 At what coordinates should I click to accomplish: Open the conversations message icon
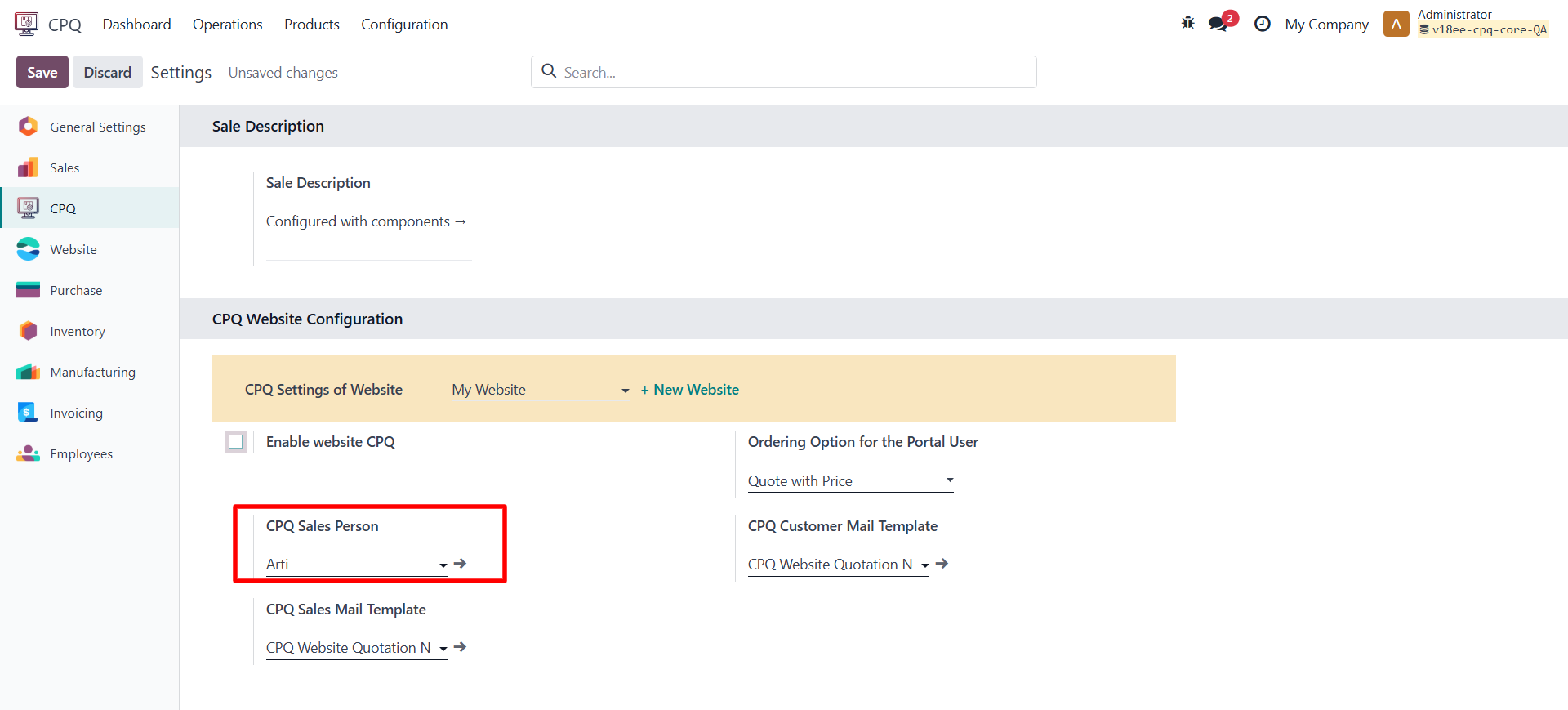pos(1219,23)
